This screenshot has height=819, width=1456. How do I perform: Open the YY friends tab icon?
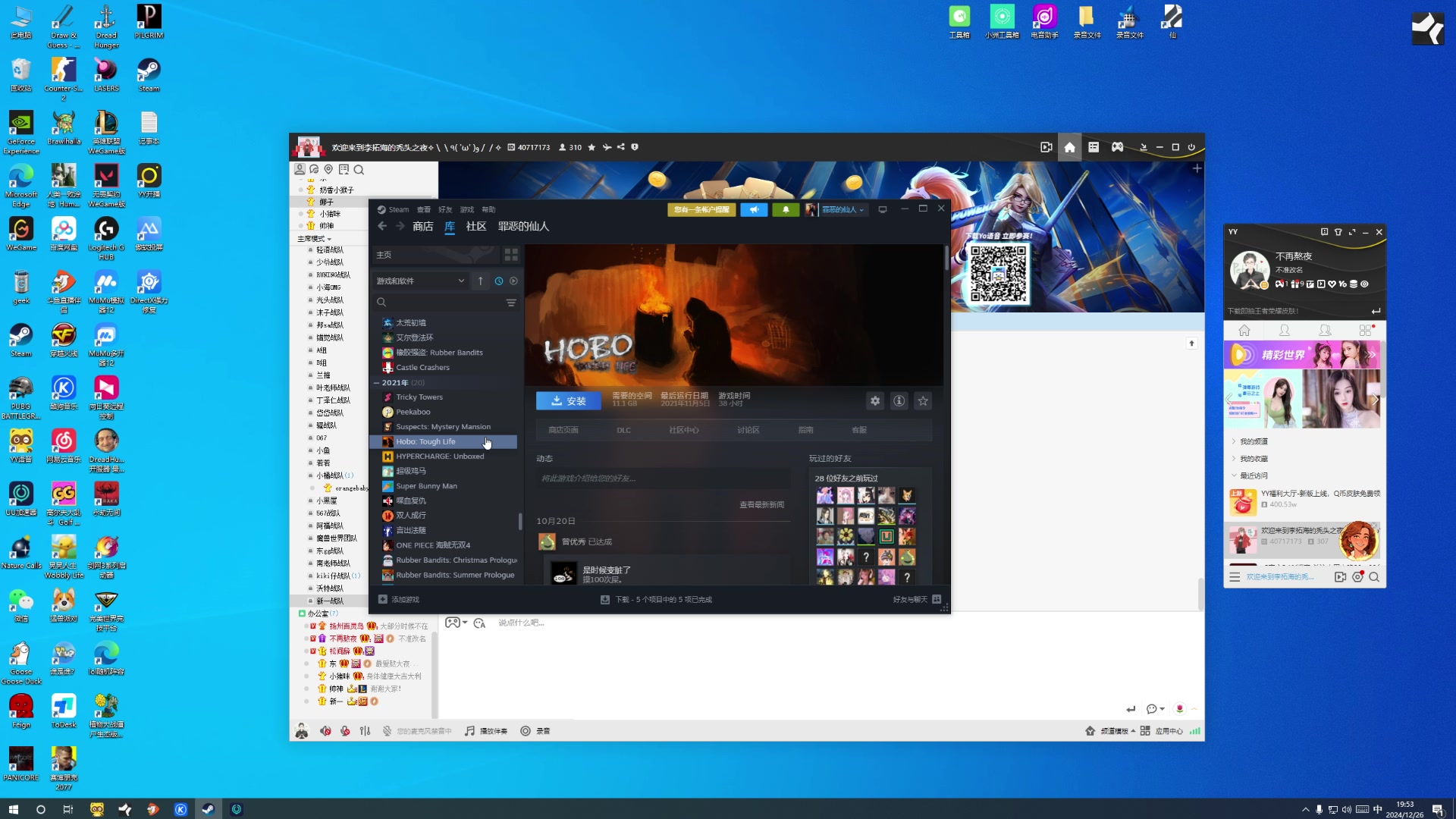pos(1285,331)
